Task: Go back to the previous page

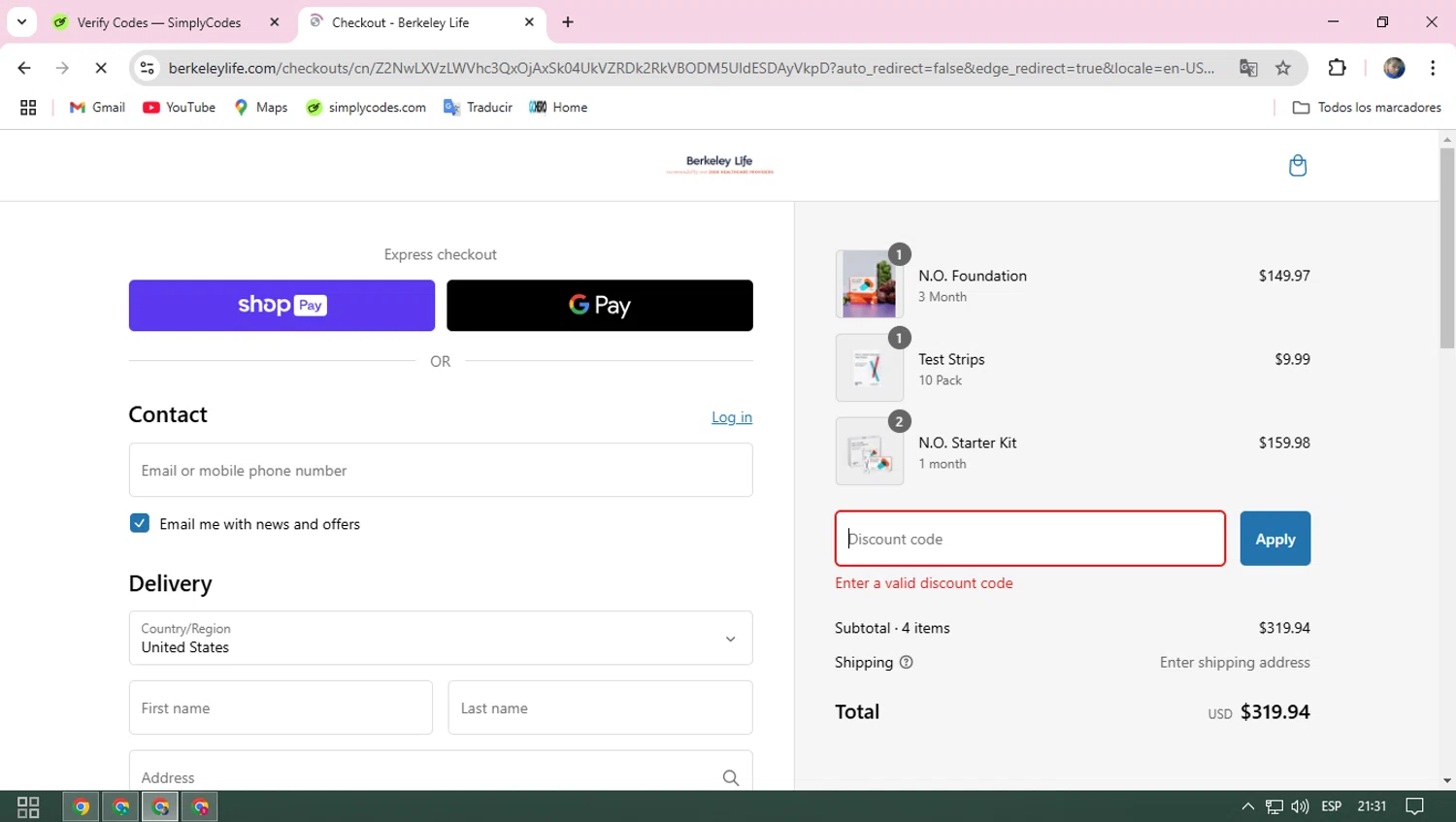Action: click(x=24, y=68)
